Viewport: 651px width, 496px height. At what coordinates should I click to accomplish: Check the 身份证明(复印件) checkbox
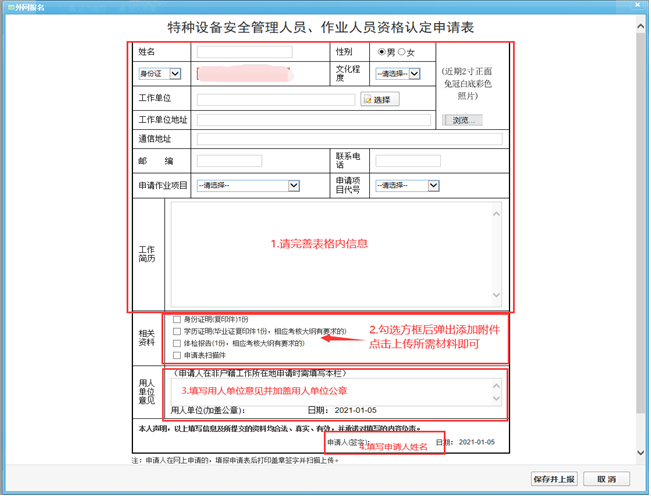click(x=177, y=319)
